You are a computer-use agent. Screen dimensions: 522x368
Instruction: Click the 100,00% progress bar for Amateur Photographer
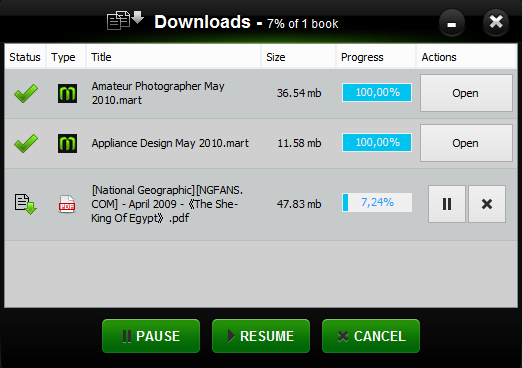377,92
